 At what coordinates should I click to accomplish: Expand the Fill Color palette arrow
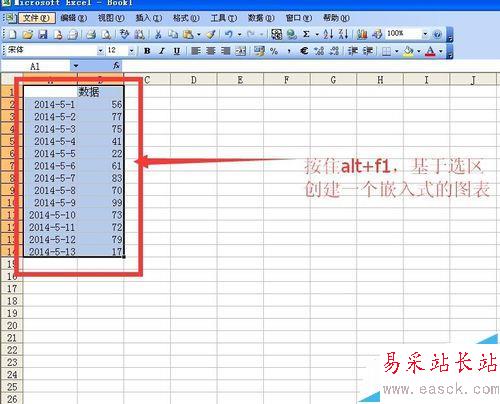pos(419,51)
